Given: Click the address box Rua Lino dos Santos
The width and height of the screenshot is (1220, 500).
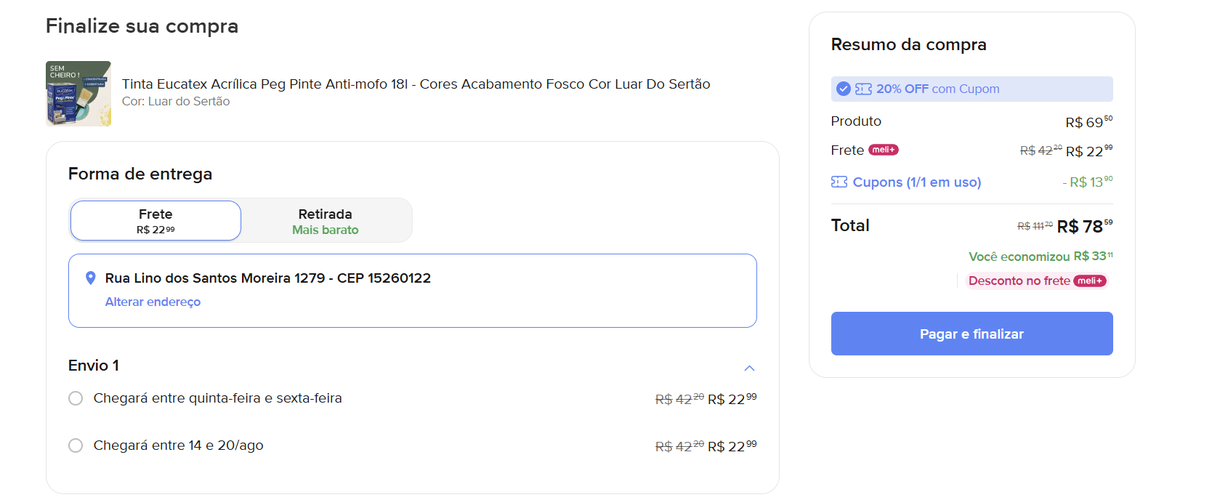Looking at the screenshot, I should 412,290.
